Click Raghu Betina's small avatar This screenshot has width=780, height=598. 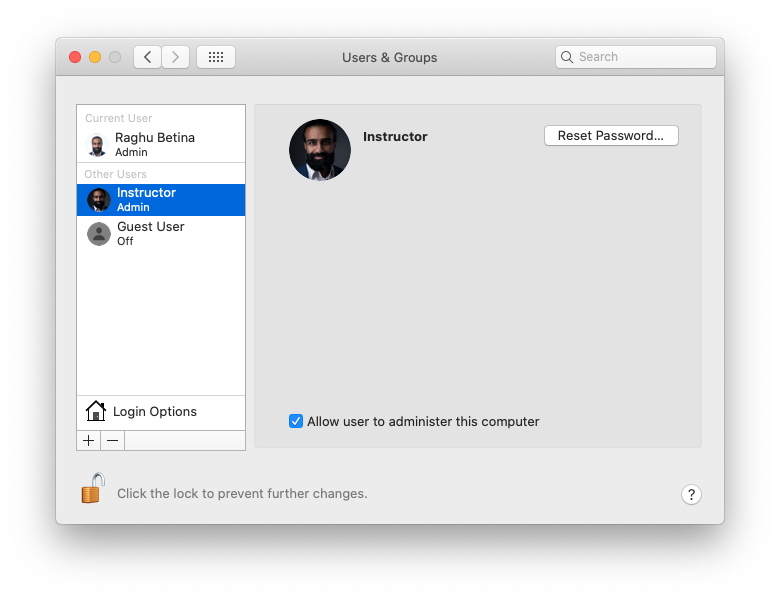click(97, 145)
